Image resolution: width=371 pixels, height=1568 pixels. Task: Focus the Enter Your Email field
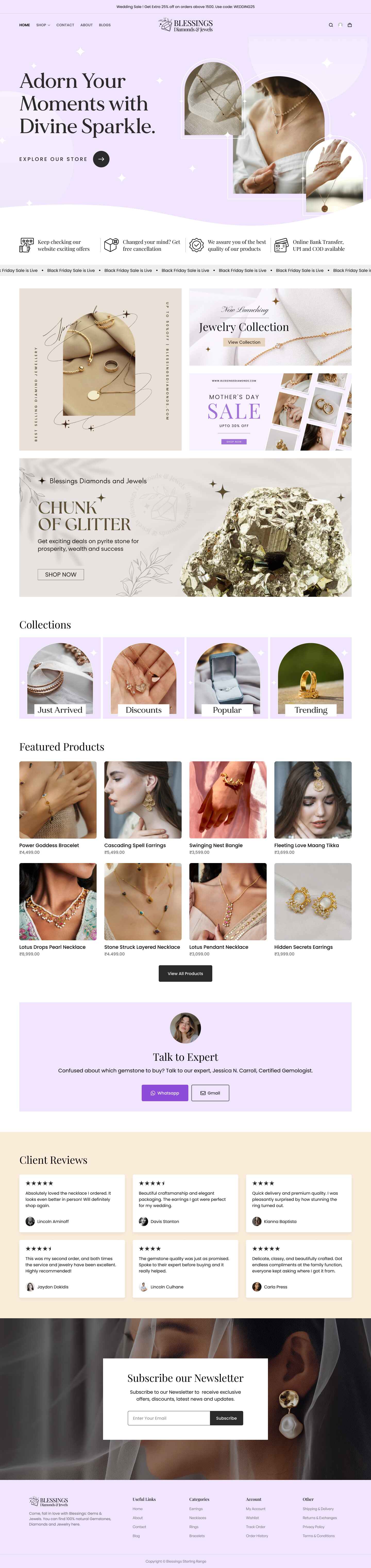pos(169,1418)
